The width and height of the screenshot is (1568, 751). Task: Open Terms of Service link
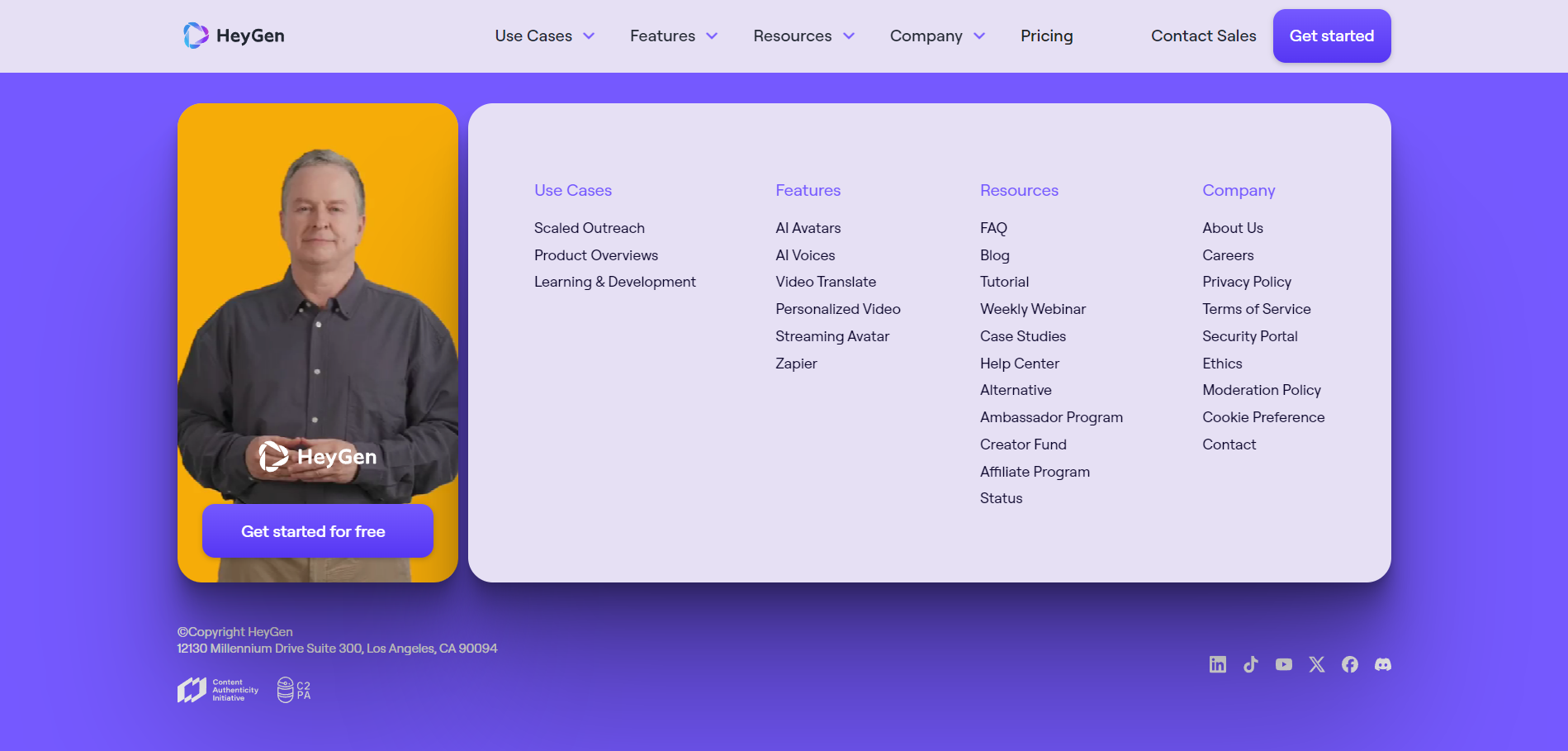1257,309
